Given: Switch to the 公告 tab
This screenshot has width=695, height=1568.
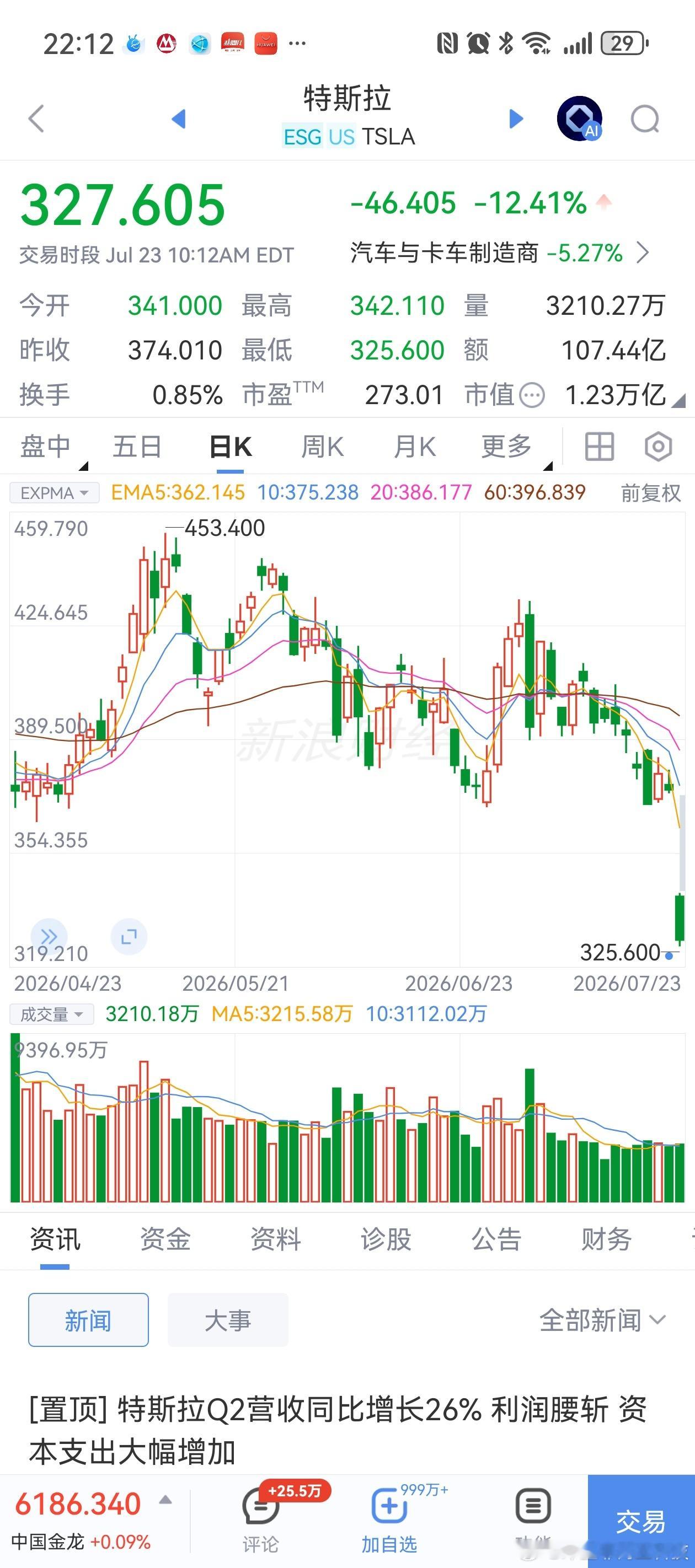Looking at the screenshot, I should point(496,1239).
